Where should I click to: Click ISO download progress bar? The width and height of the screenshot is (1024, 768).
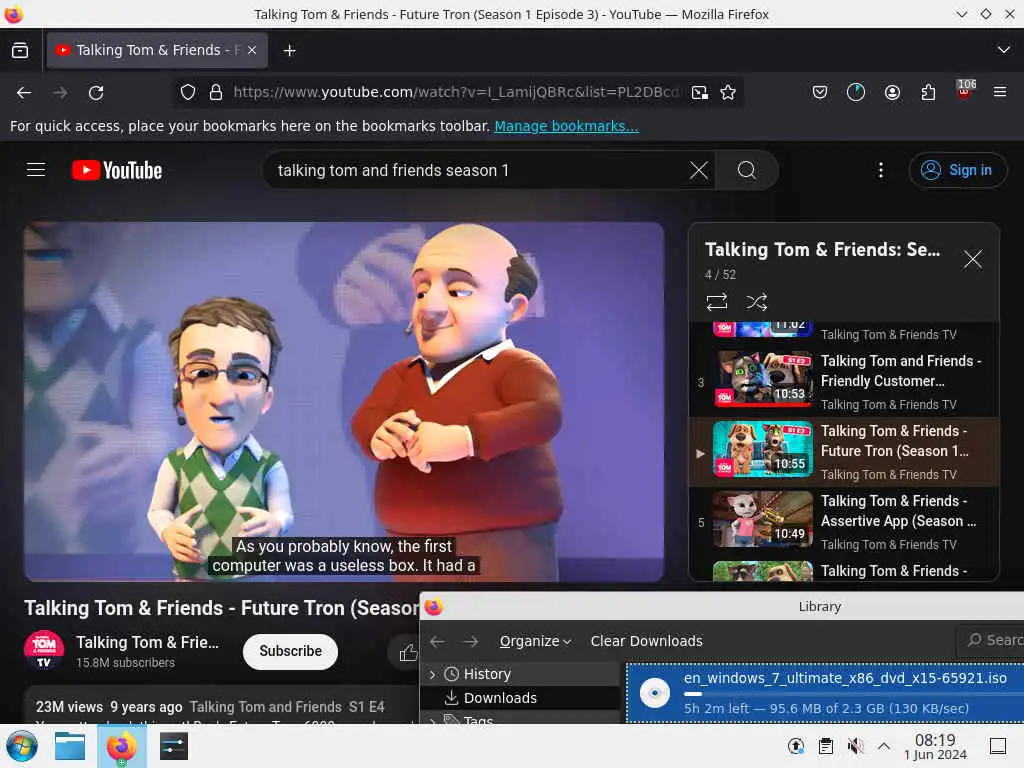point(854,694)
